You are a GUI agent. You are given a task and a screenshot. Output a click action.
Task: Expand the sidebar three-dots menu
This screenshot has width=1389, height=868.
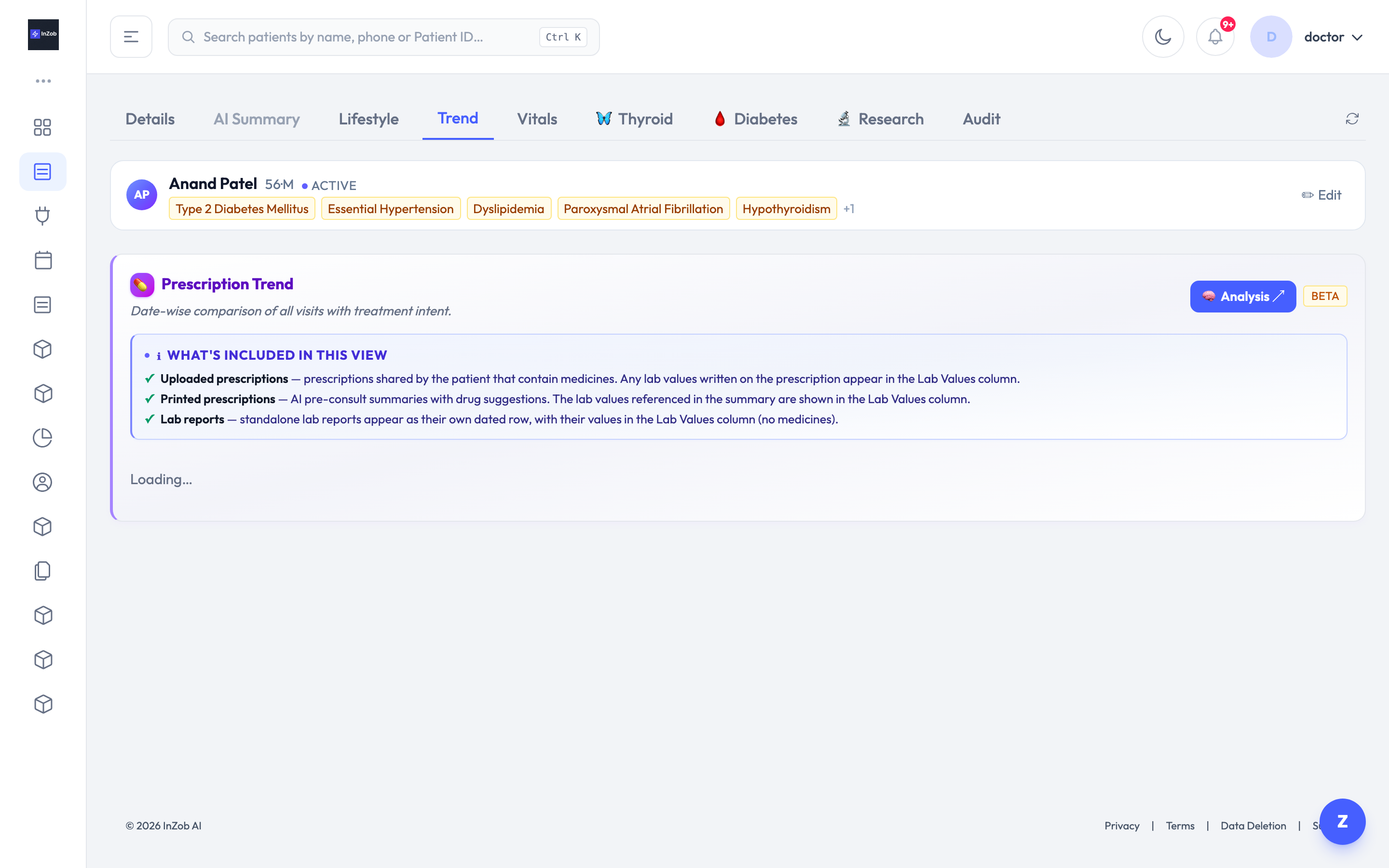[43, 81]
